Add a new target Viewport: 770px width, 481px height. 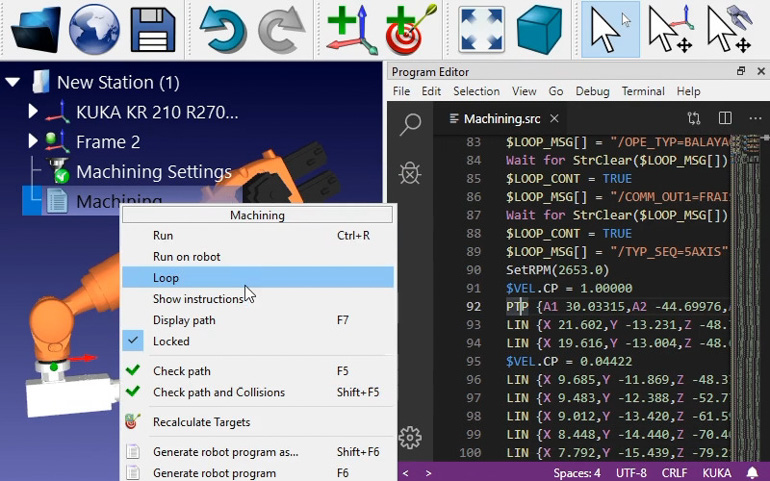411,29
